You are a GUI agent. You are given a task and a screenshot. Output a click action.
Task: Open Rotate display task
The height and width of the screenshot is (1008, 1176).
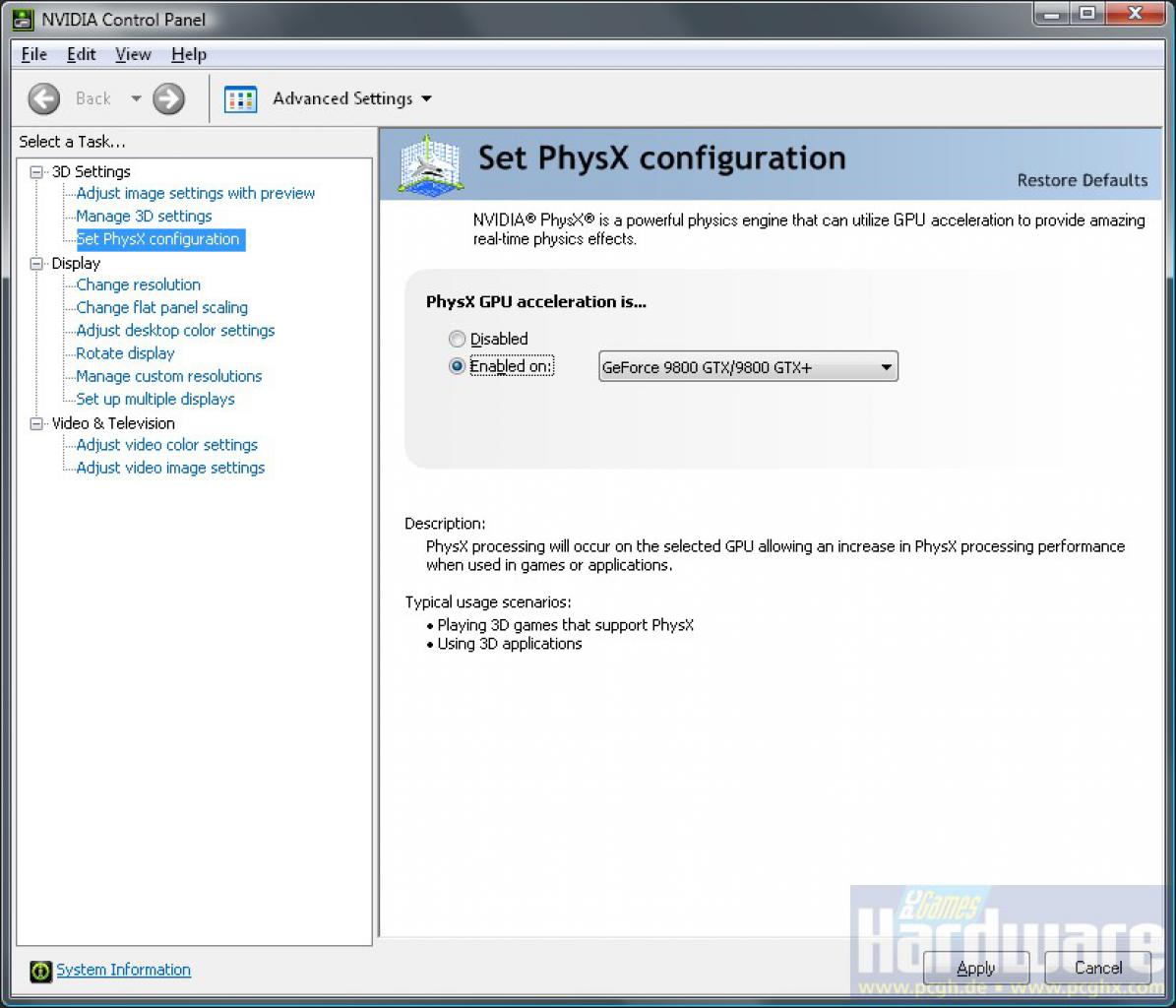[x=125, y=353]
